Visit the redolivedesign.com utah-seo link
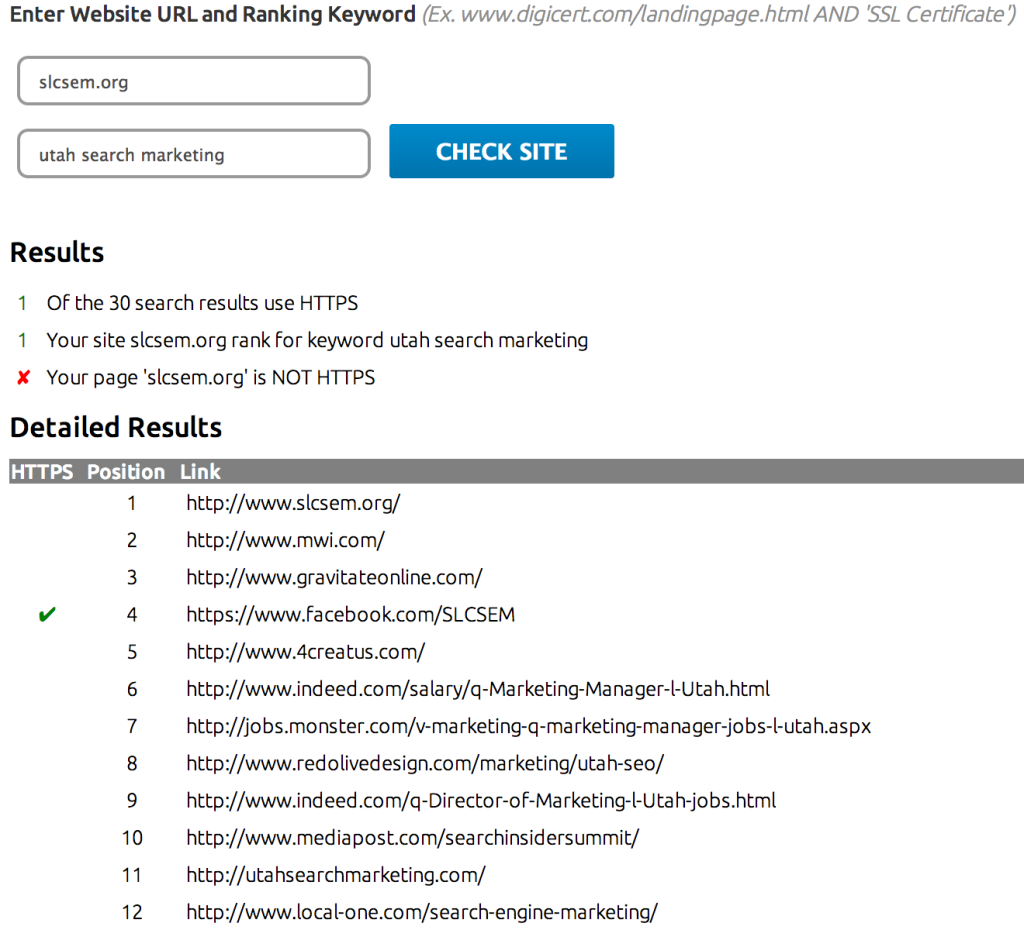1024x930 pixels. [x=424, y=764]
